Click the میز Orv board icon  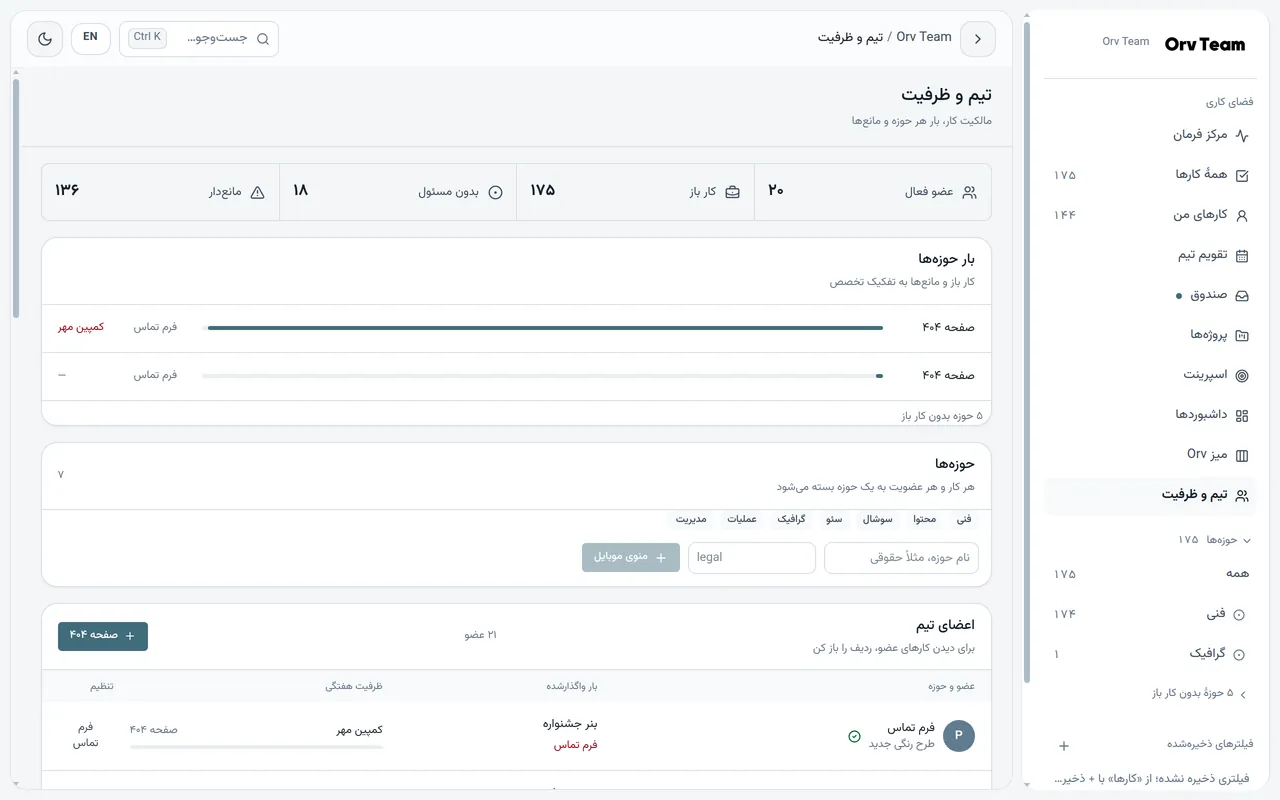1242,456
